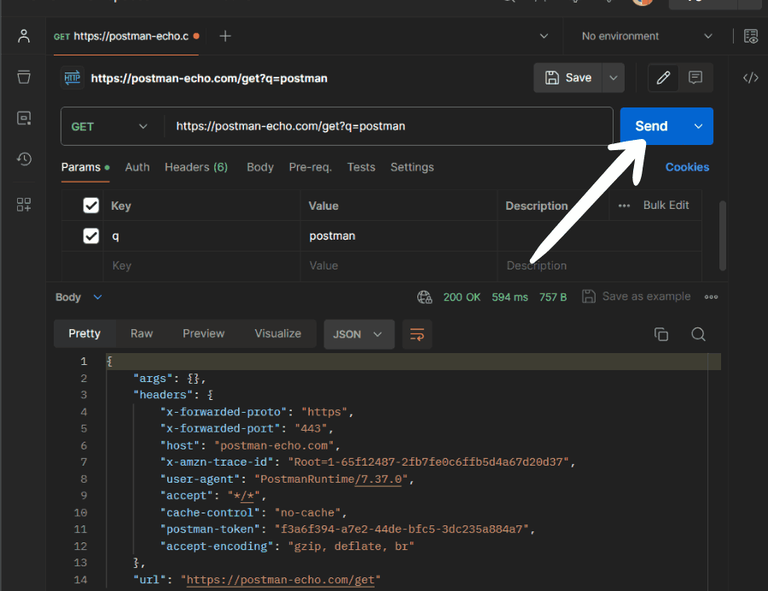This screenshot has width=768, height=591.
Task: Click the HTTP request type icon
Action: 72,78
